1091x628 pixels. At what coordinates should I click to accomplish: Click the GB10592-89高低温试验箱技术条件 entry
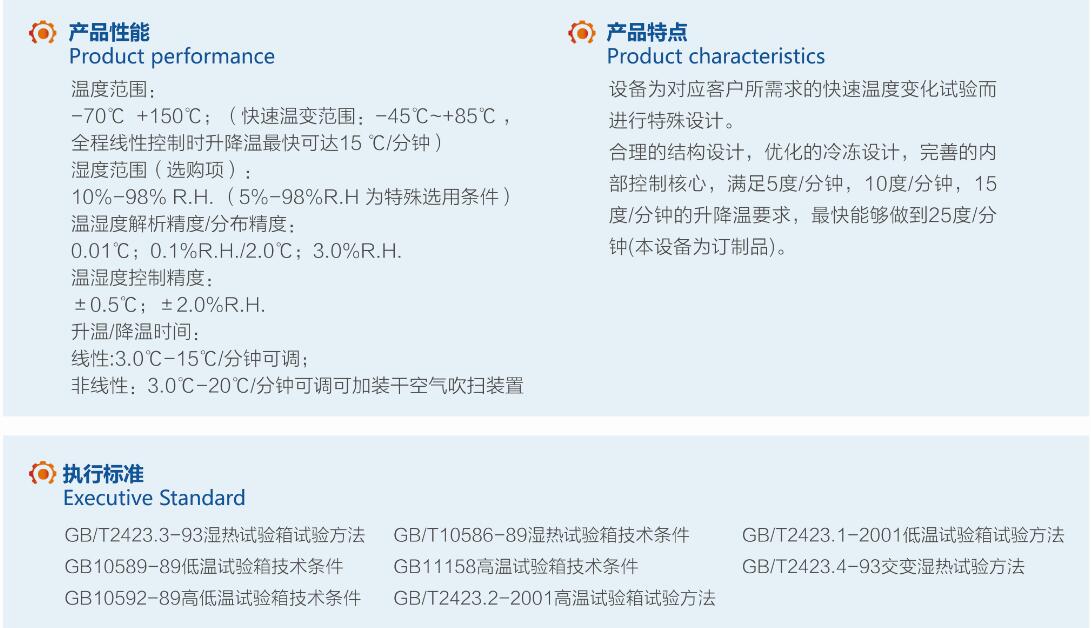point(213,597)
